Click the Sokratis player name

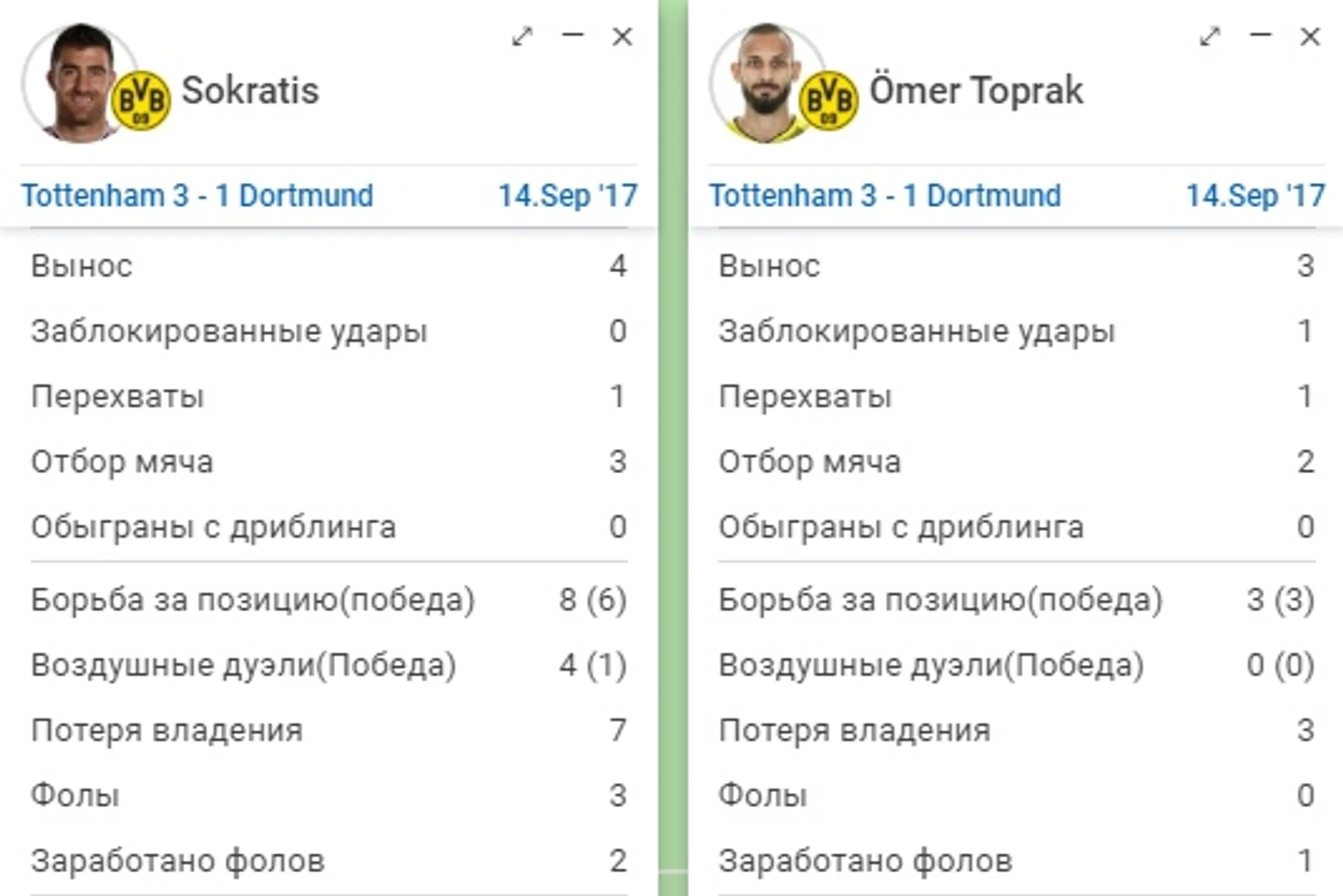click(250, 90)
